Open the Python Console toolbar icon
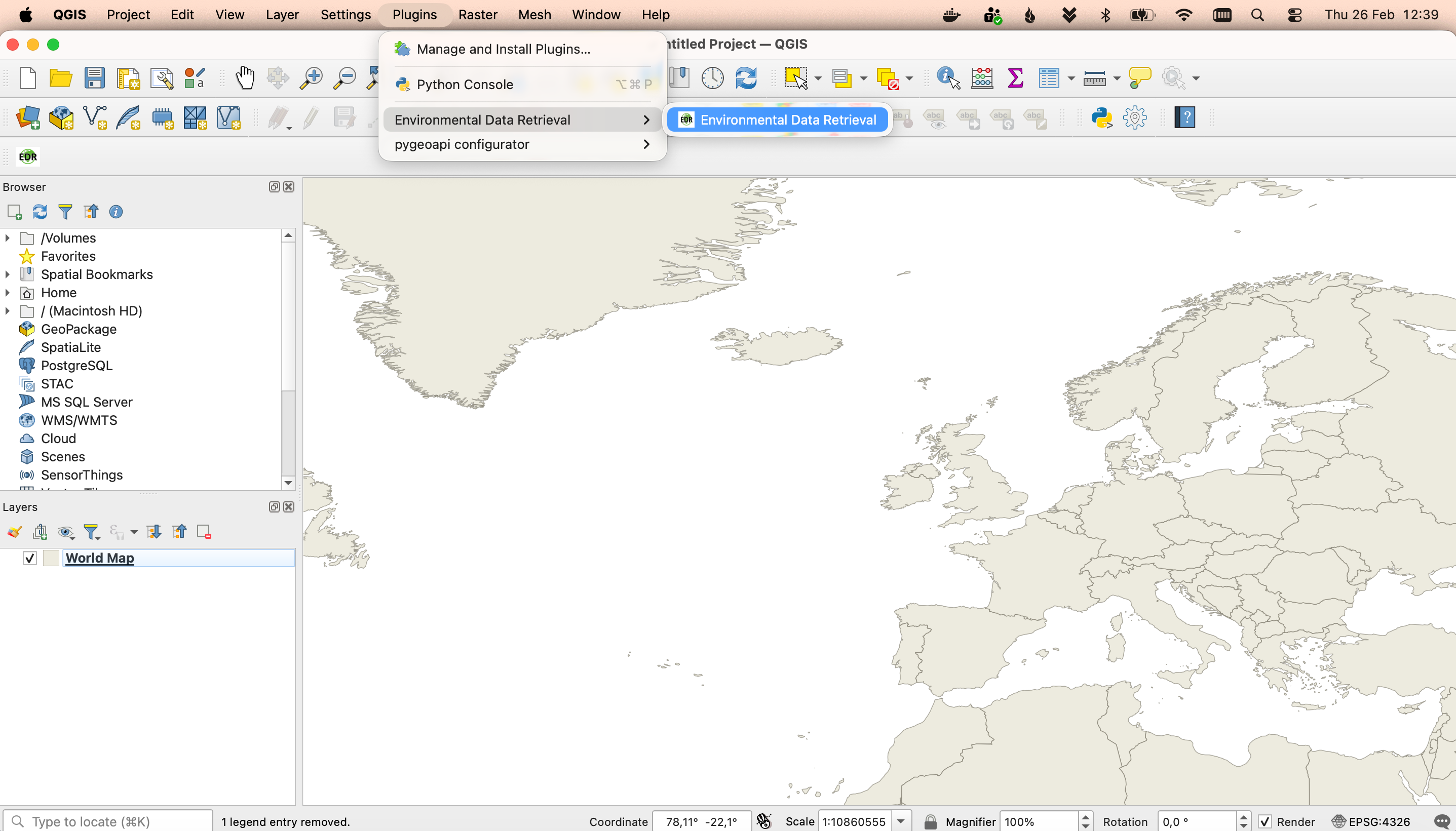This screenshot has height=831, width=1456. [1101, 118]
